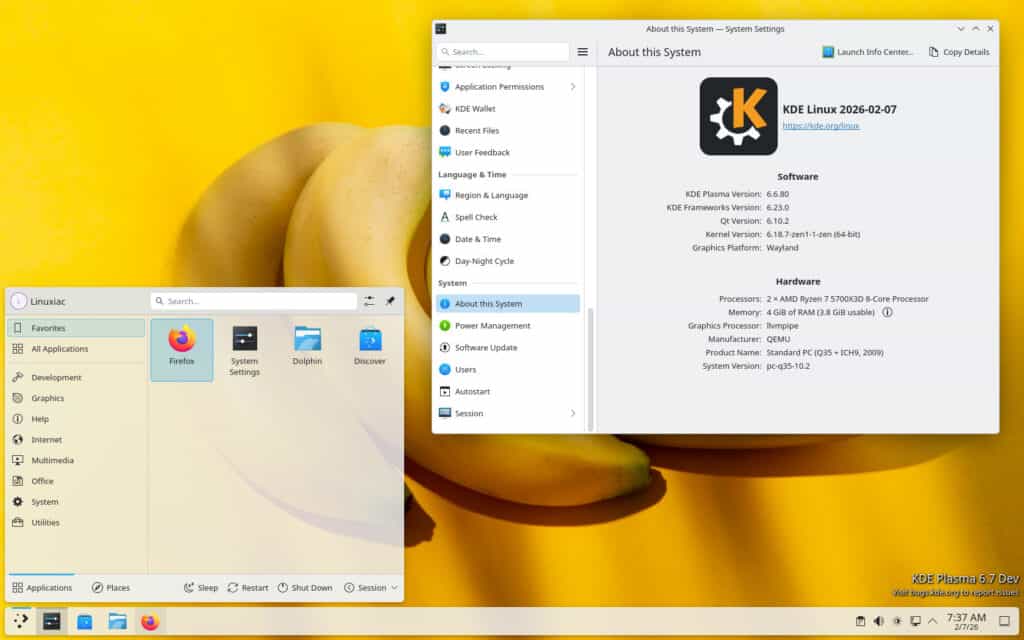Open the clipboard icon in the system tray
Screen dimensions: 1024x640
pos(861,621)
